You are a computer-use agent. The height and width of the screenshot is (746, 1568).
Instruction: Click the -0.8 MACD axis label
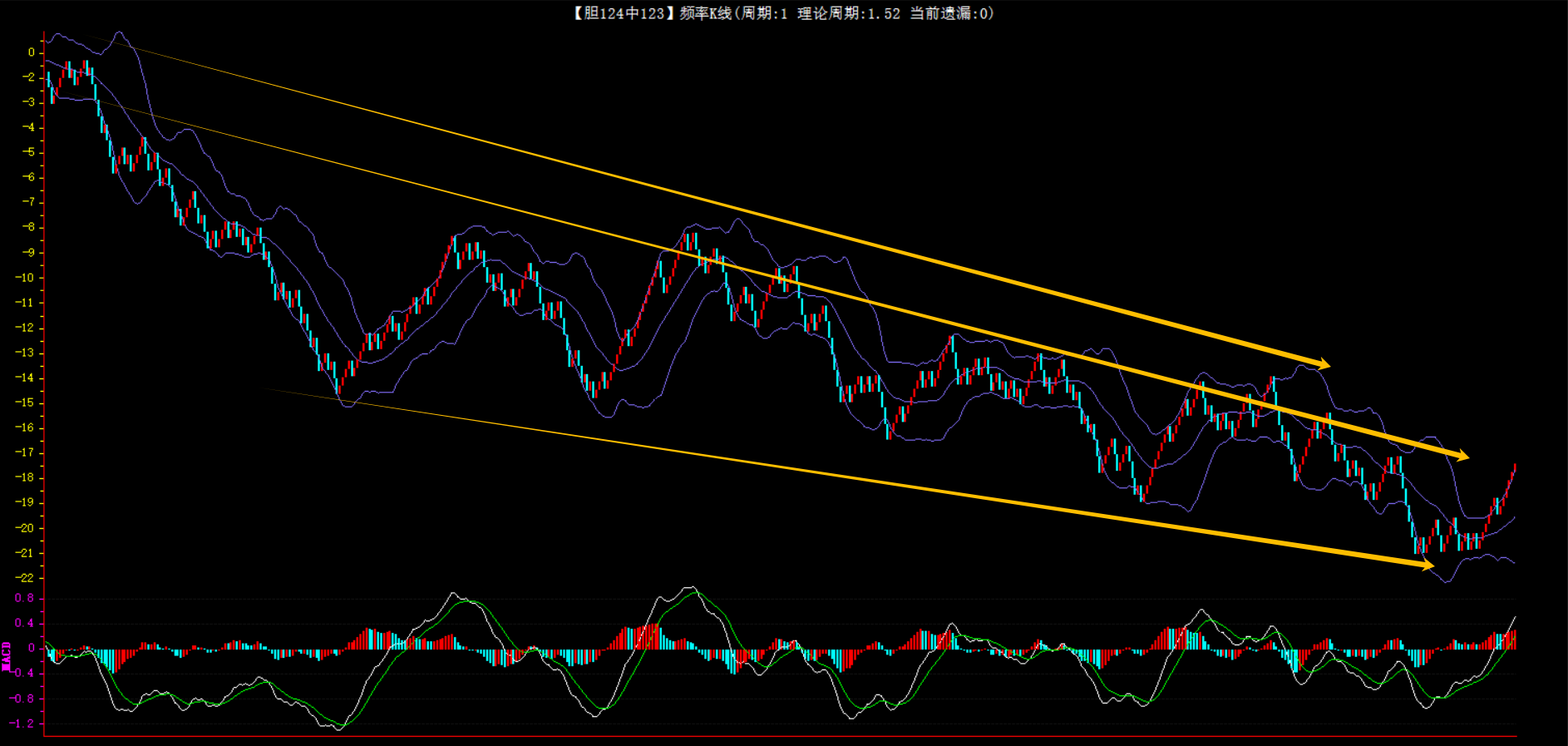(x=22, y=699)
